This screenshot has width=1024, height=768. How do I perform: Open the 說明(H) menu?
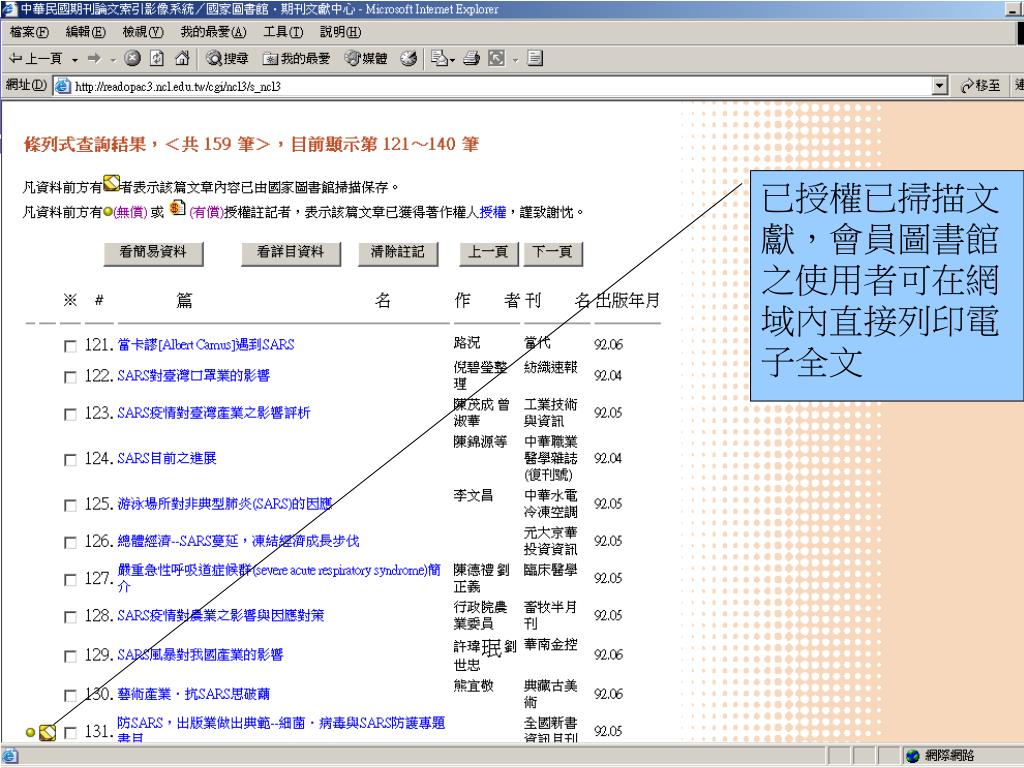coord(340,32)
